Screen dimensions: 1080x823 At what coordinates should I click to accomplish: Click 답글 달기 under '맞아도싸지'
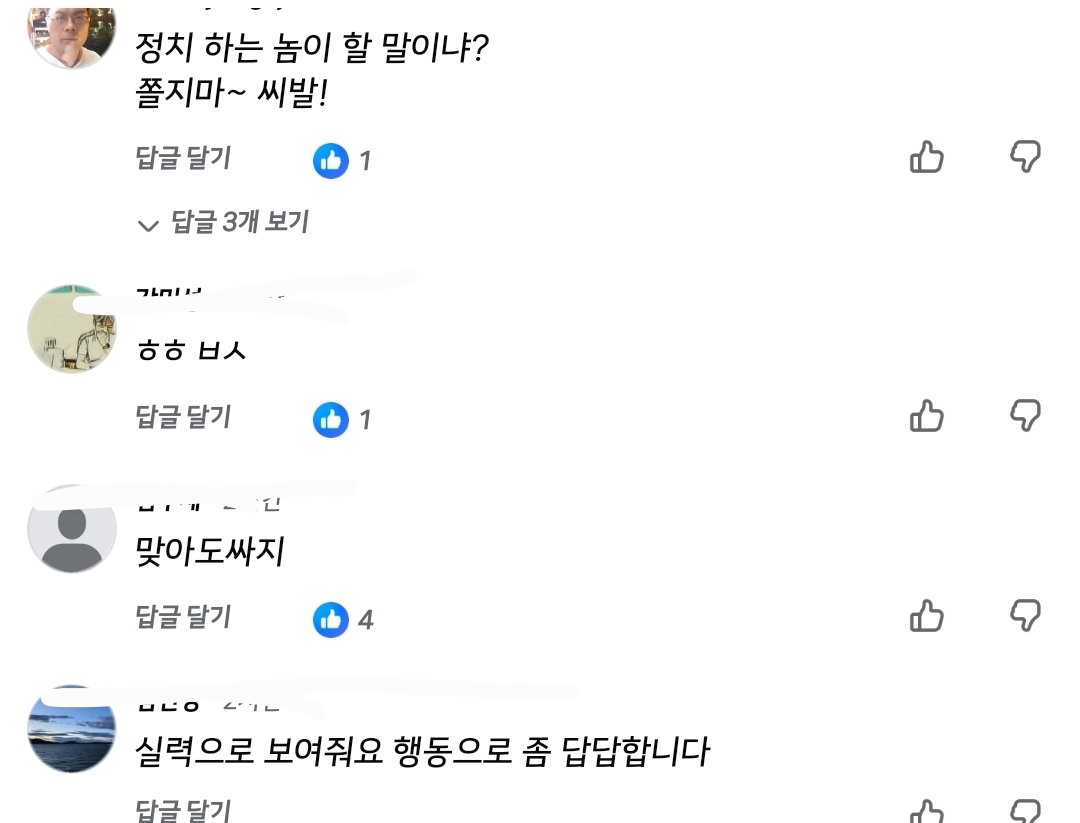[183, 616]
